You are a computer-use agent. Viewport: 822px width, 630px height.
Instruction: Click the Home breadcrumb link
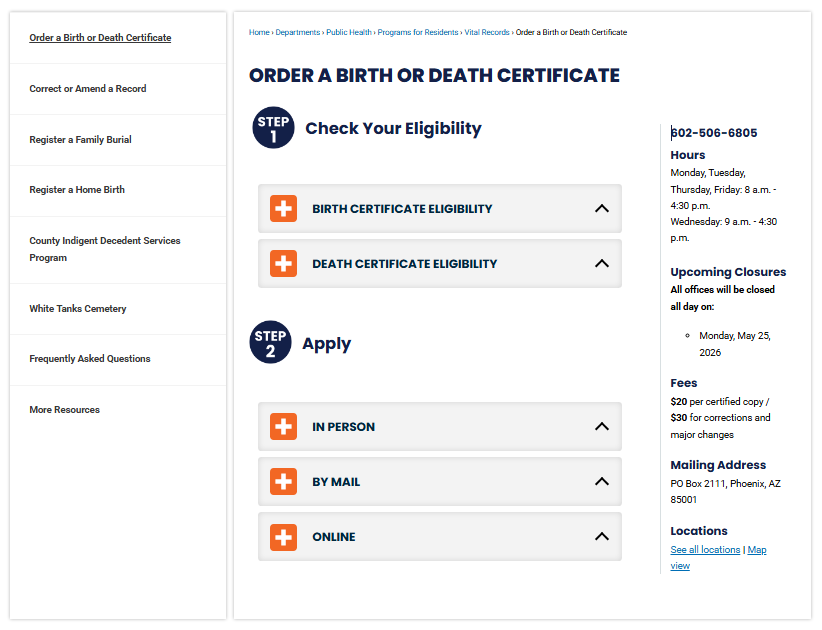click(259, 33)
